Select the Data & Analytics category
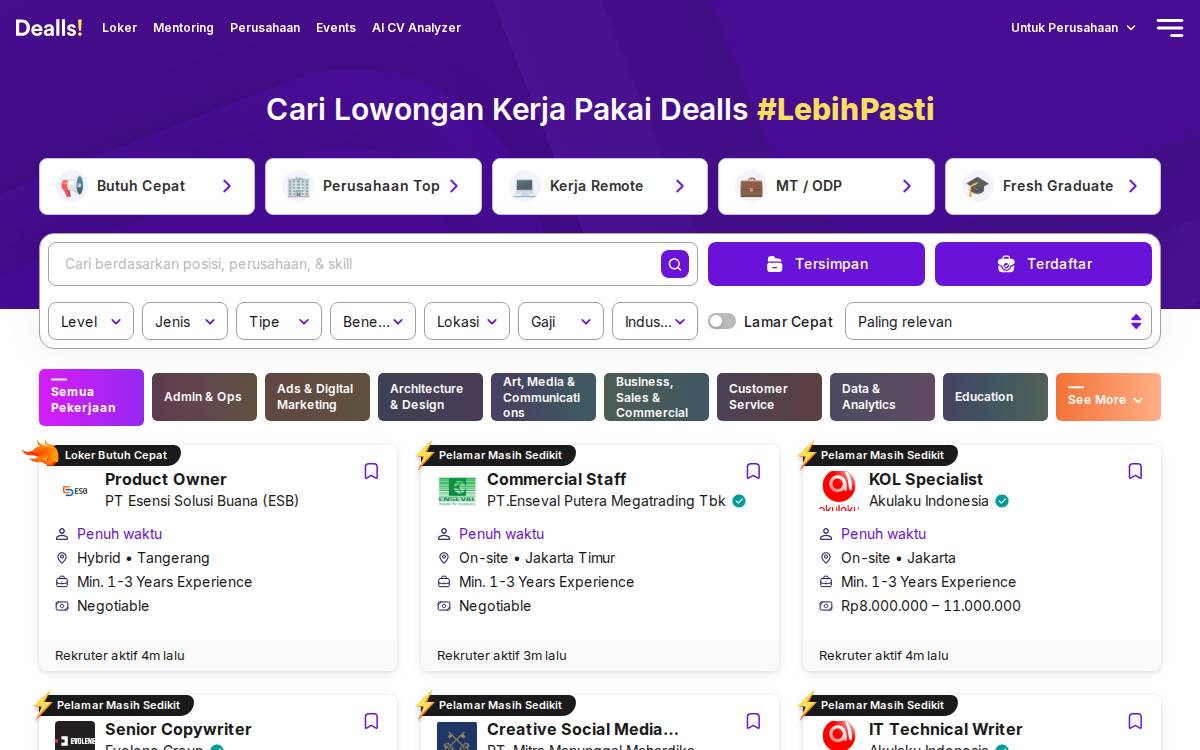1200x750 pixels. (x=882, y=397)
